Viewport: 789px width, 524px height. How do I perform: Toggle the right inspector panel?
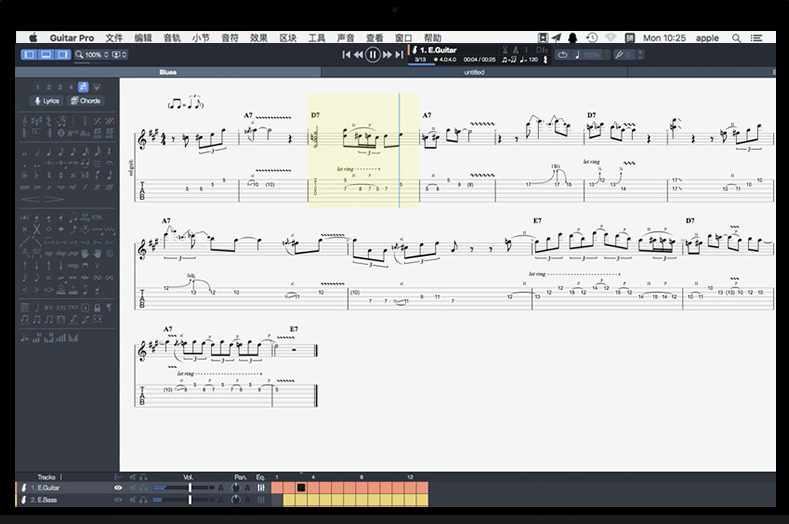(62, 54)
